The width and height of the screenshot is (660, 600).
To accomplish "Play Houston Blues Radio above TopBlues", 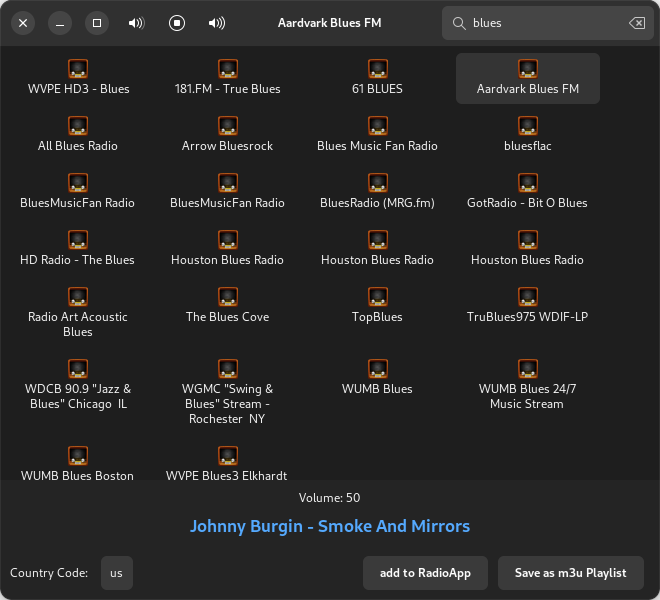I will (378, 249).
